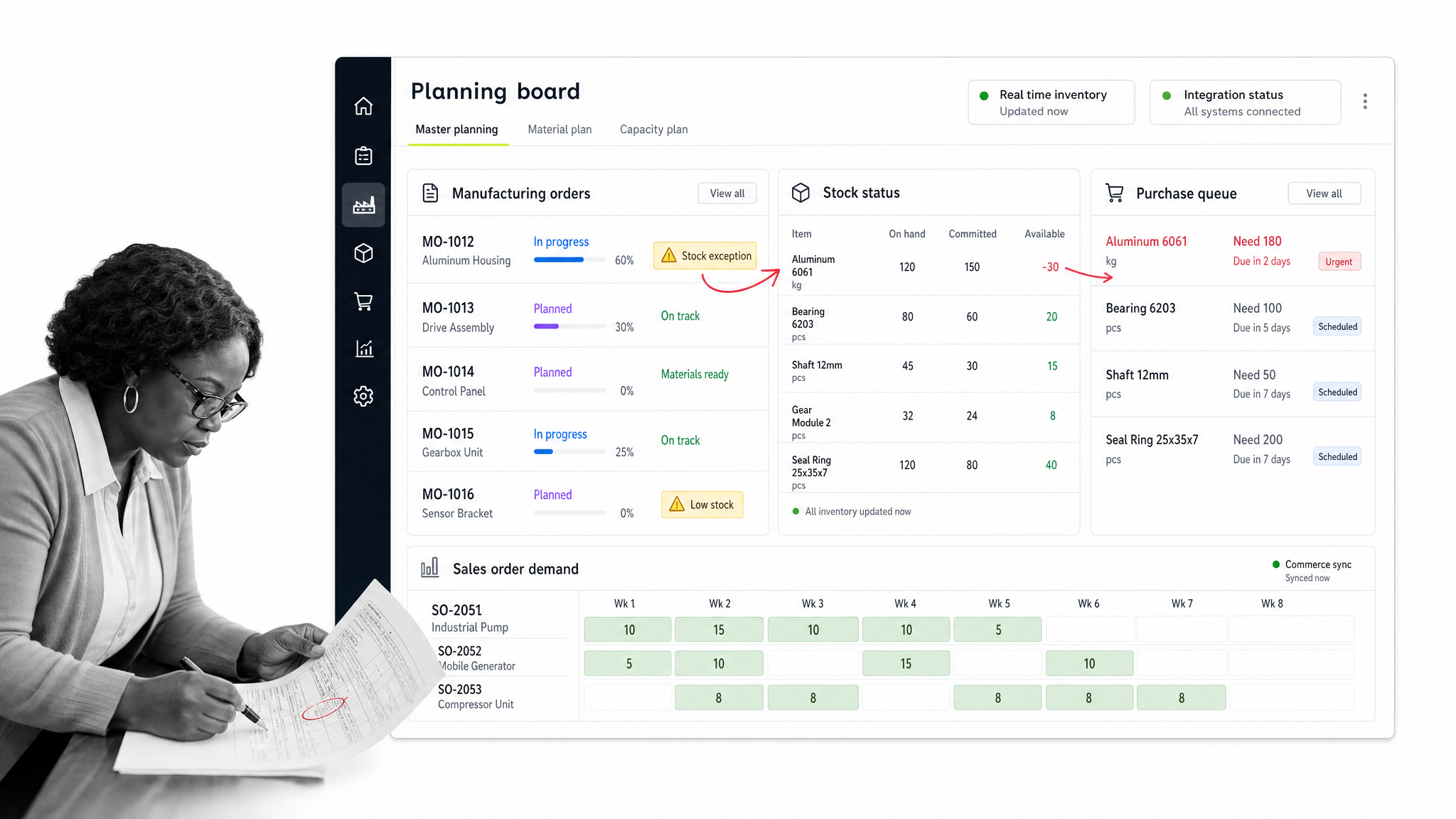View all Manufacturing orders
1456x819 pixels.
click(x=727, y=193)
